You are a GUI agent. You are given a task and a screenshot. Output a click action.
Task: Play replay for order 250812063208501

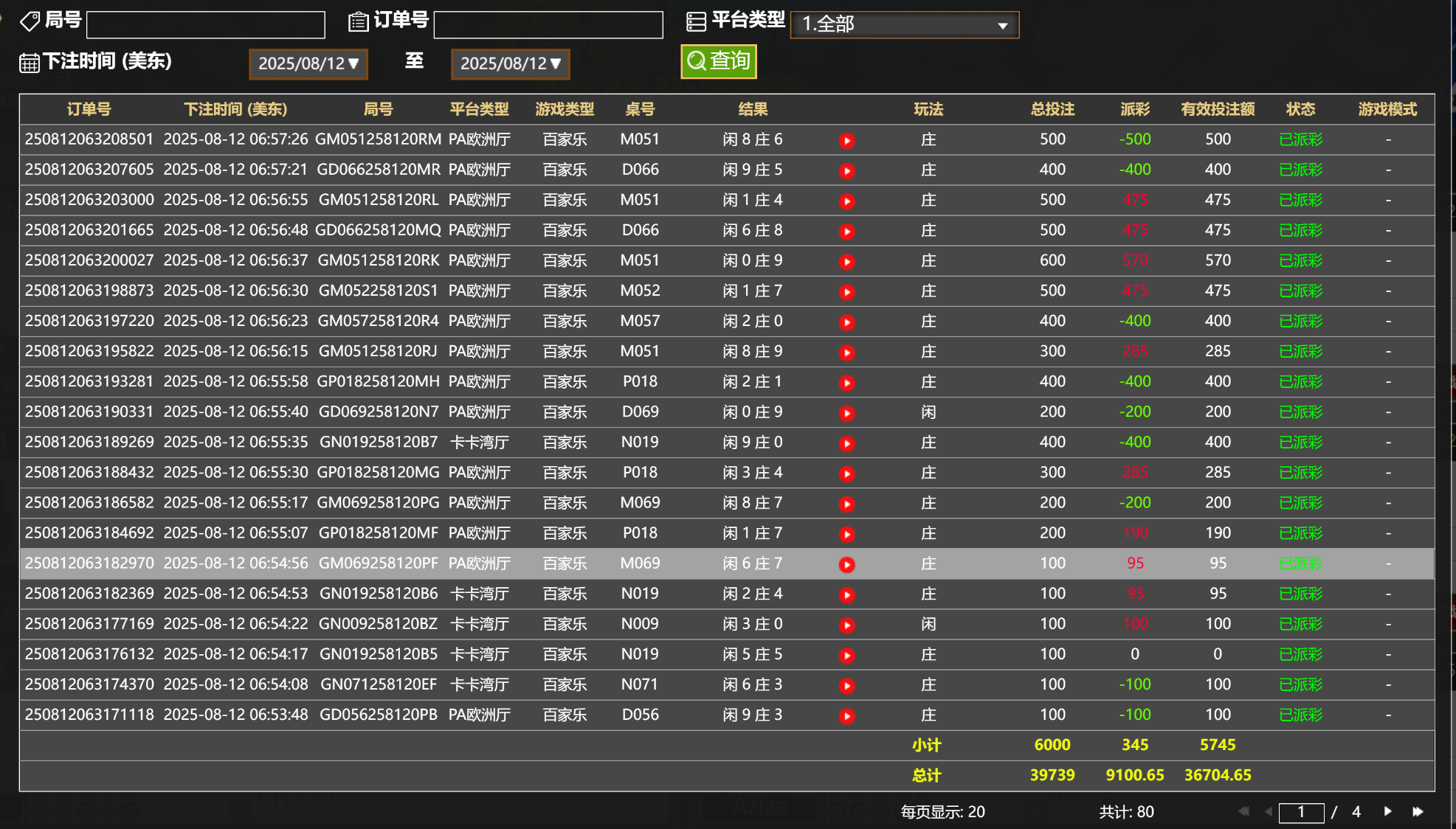point(846,140)
